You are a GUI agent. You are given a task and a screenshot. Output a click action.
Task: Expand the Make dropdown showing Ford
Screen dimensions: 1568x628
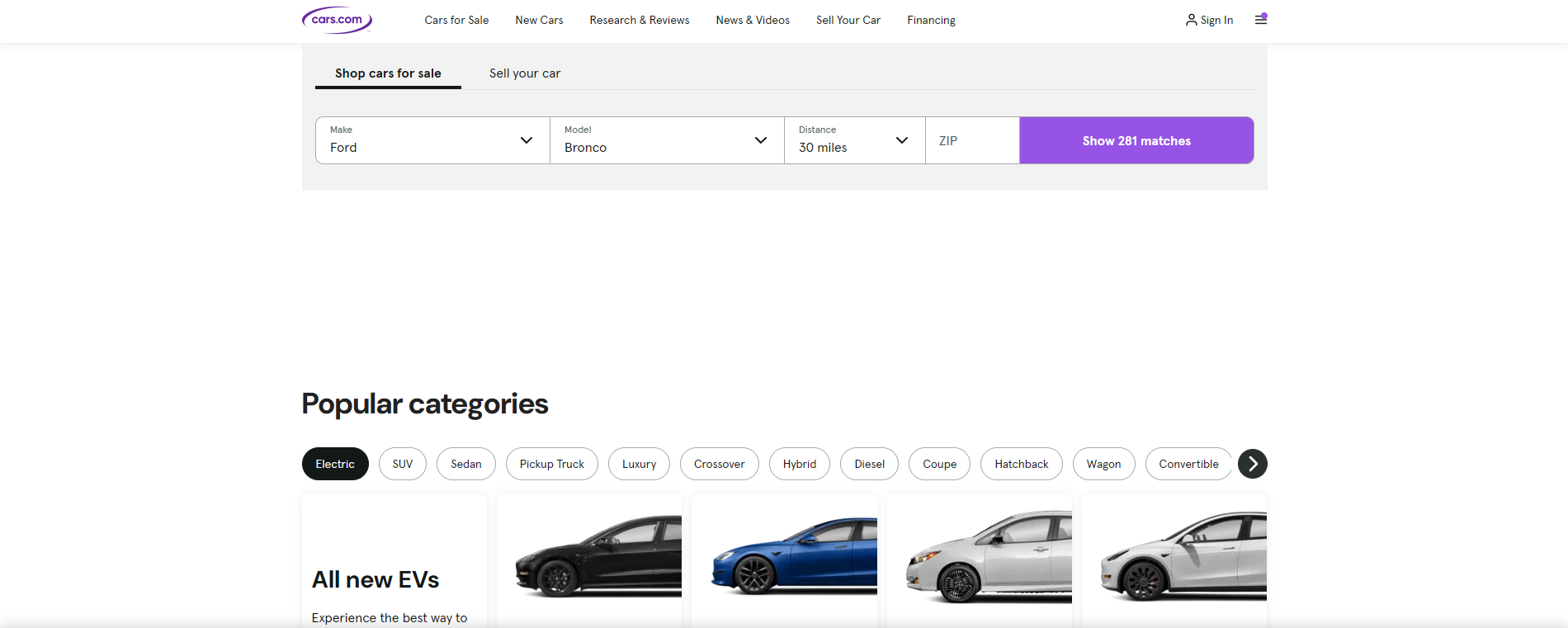click(432, 140)
